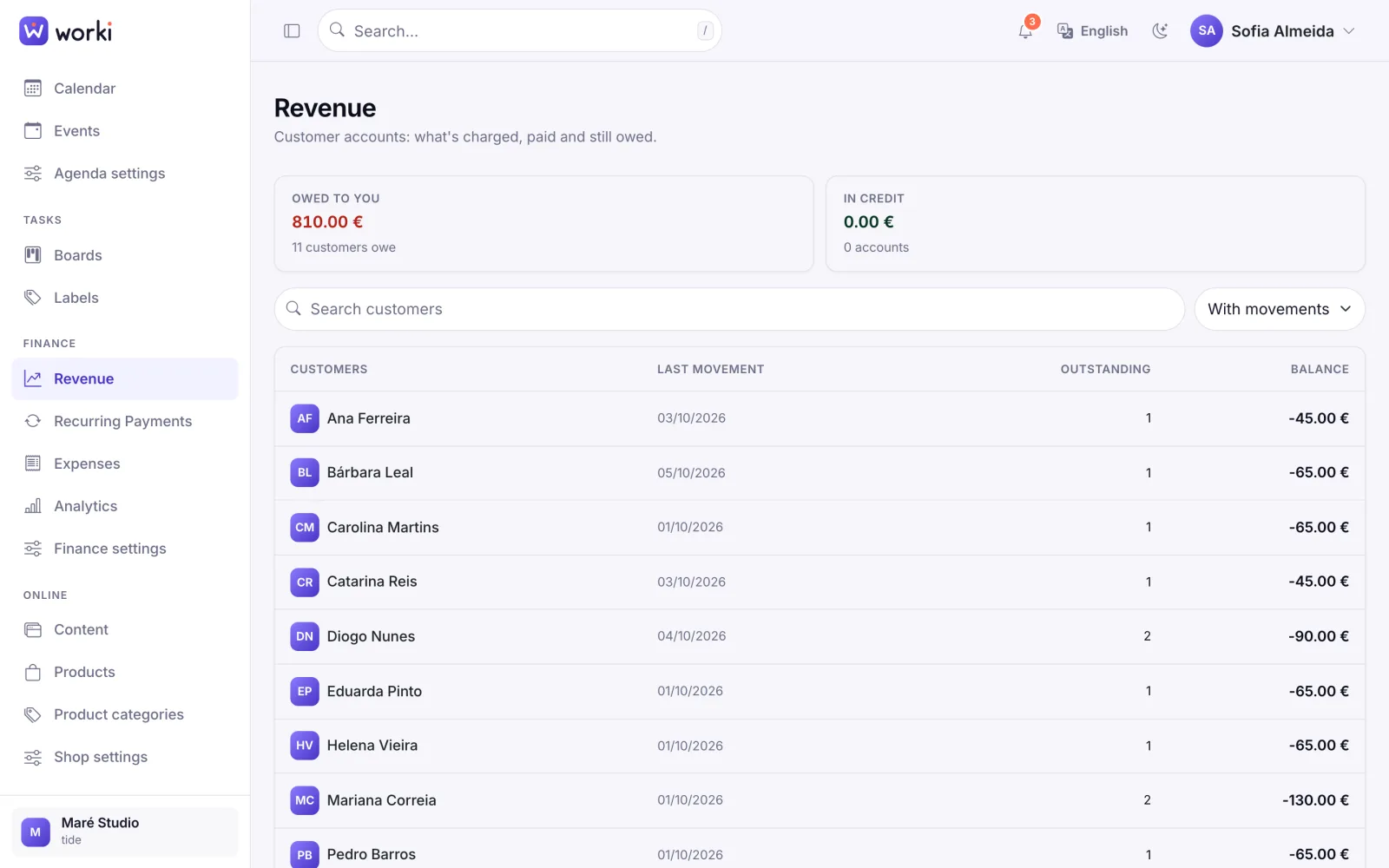Expand the Sofia Almeida account menu
The image size is (1389, 868).
pos(1273,31)
